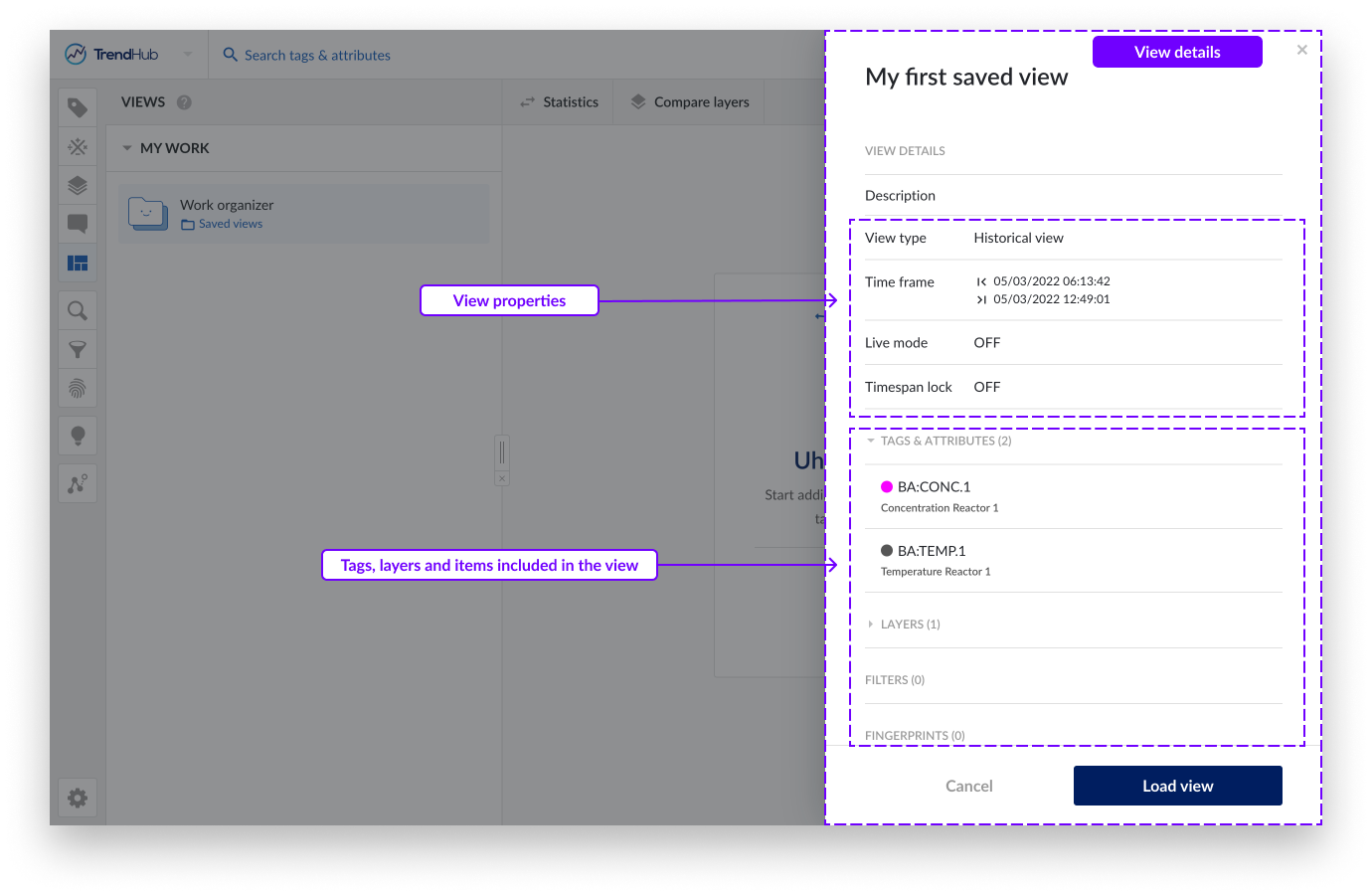Open the funnel filter icon

[78, 350]
